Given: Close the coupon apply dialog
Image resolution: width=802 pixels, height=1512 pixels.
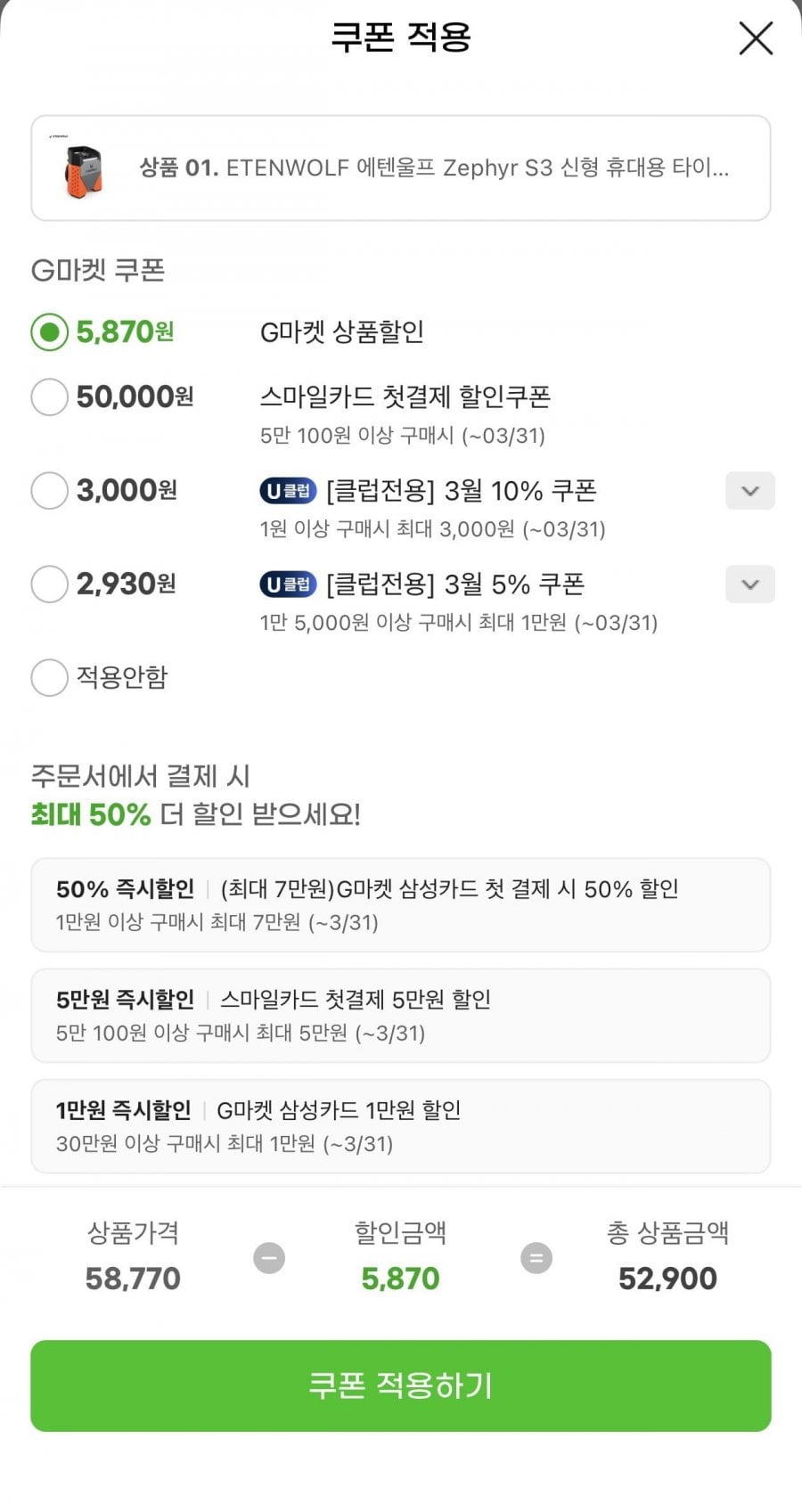Looking at the screenshot, I should 756,38.
